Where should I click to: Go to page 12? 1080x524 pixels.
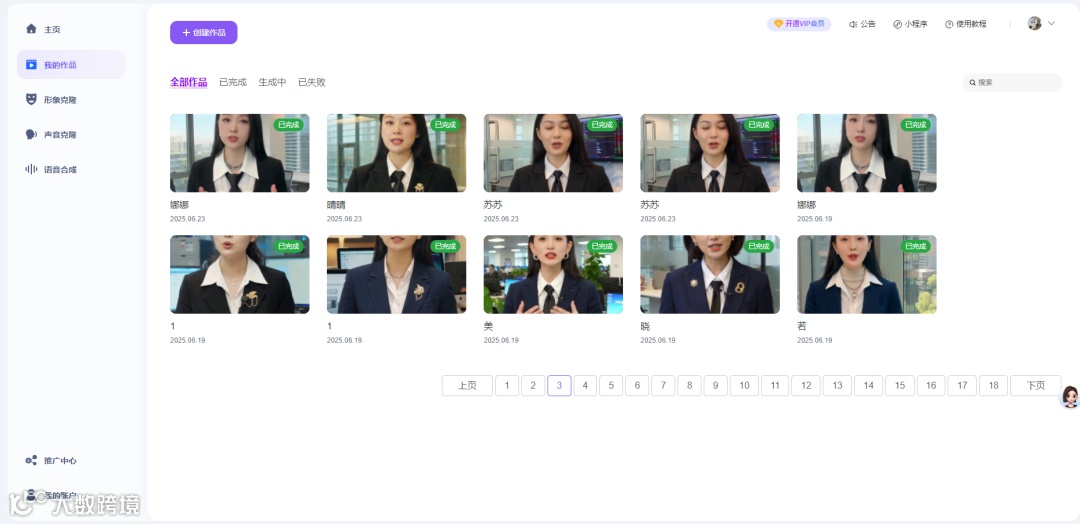point(806,386)
